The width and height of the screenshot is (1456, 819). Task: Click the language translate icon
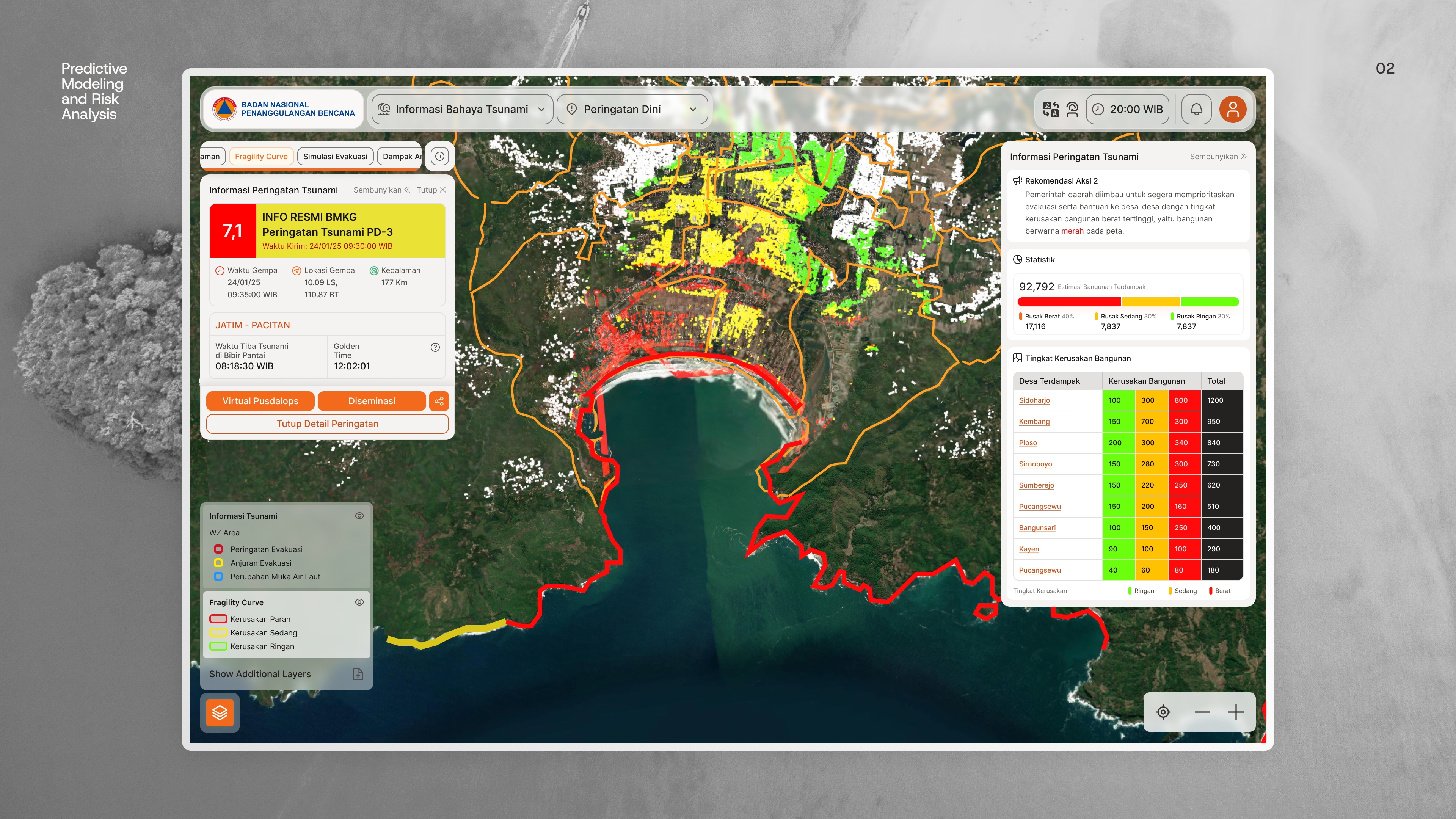tap(1050, 109)
